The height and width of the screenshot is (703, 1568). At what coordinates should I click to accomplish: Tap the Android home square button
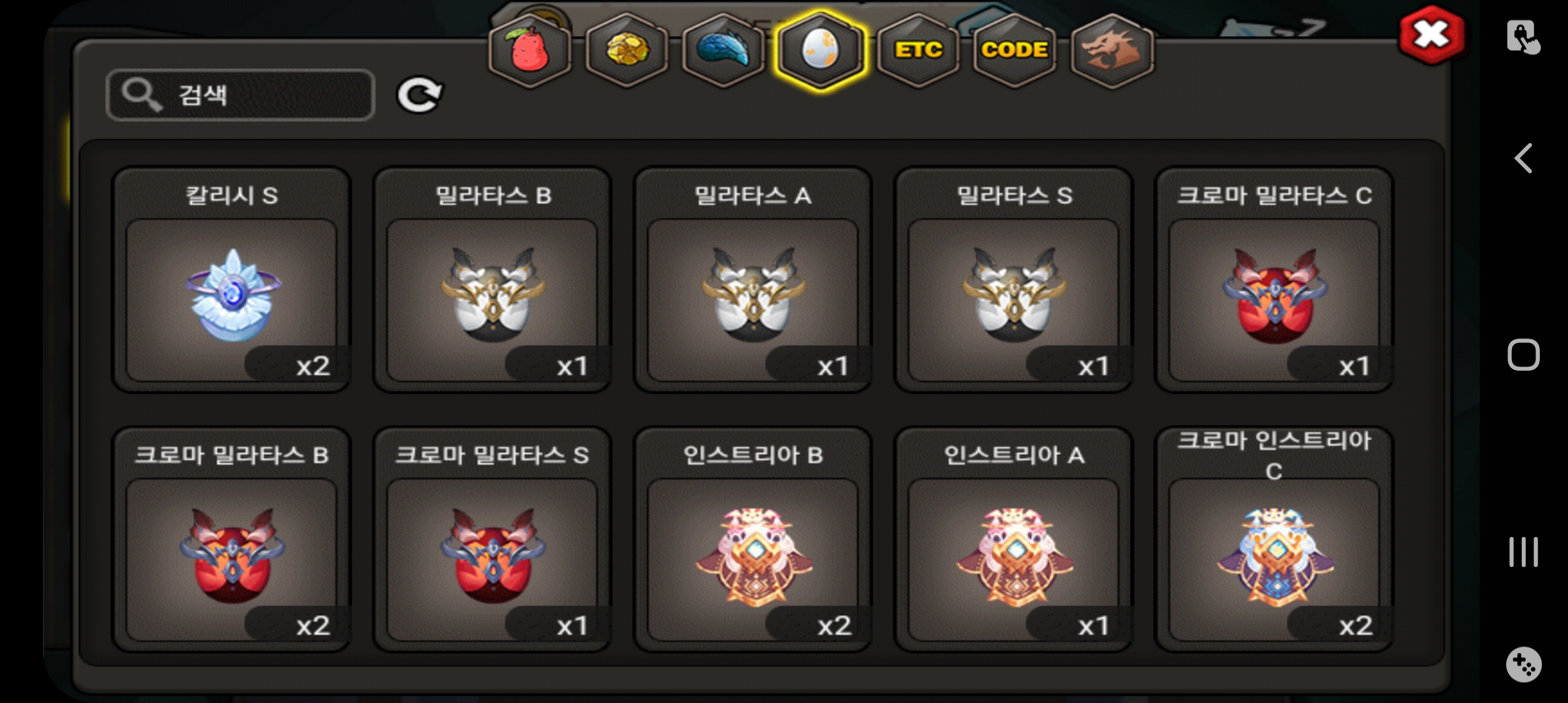pos(1523,355)
